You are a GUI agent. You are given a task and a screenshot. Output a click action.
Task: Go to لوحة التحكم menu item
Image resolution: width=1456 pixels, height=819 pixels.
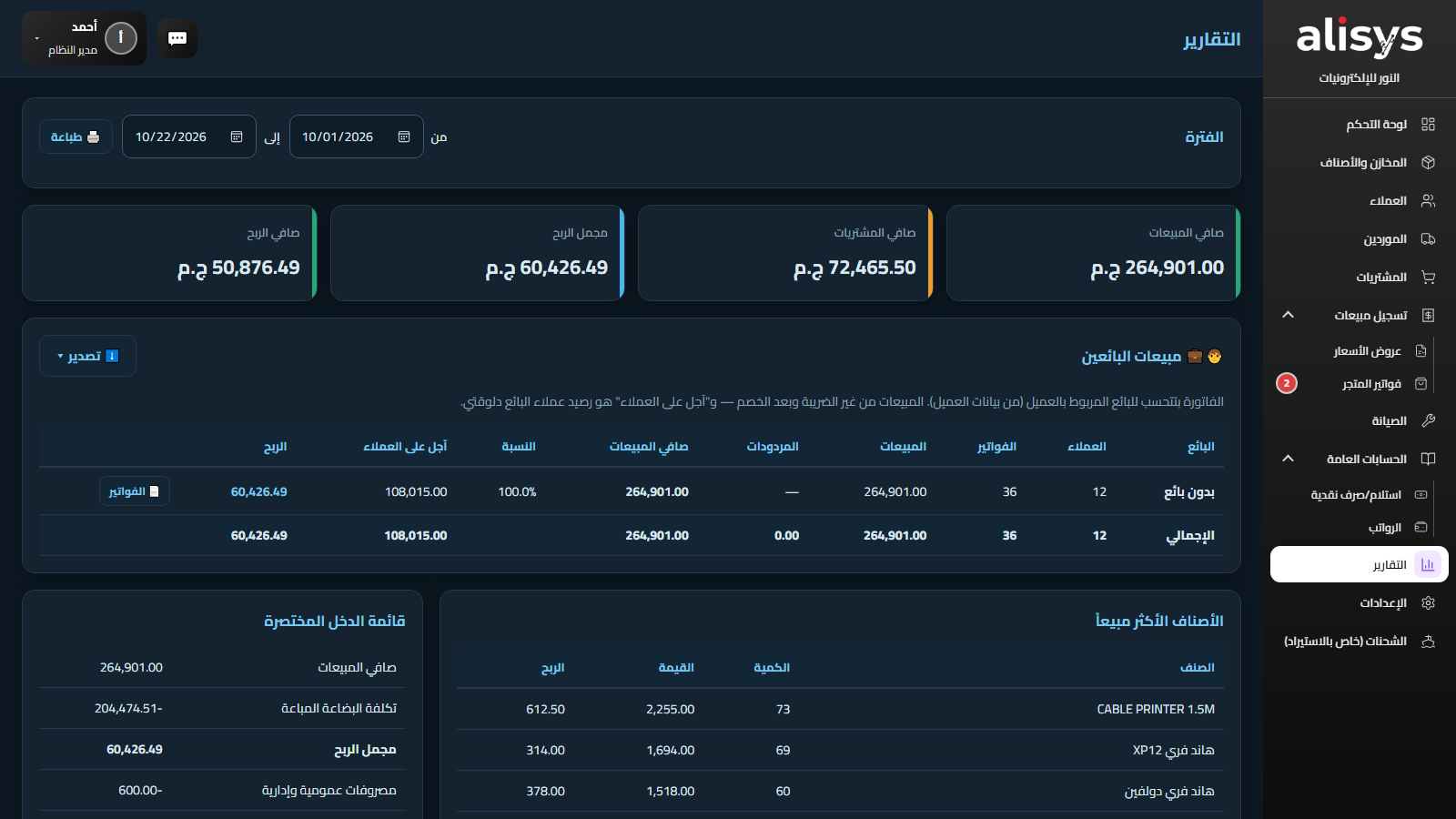click(x=1360, y=124)
